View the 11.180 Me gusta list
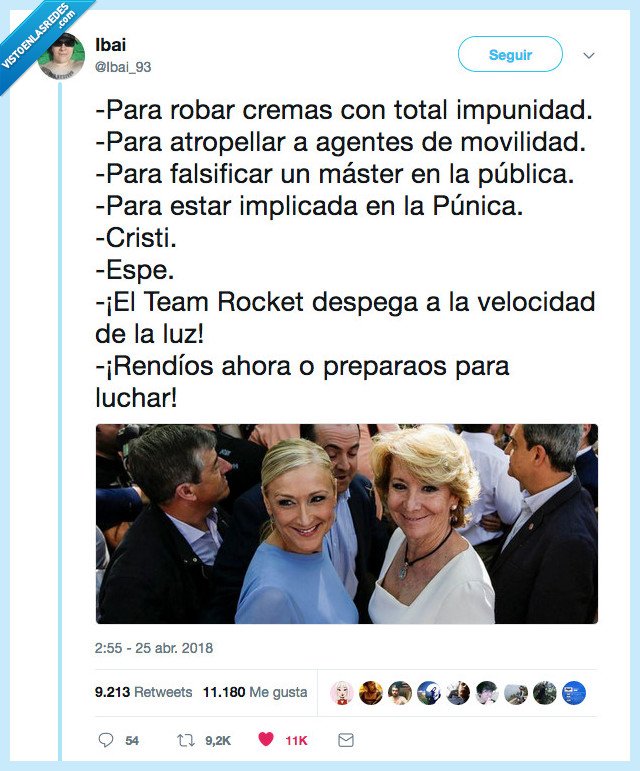The image size is (640, 771). click(255, 692)
